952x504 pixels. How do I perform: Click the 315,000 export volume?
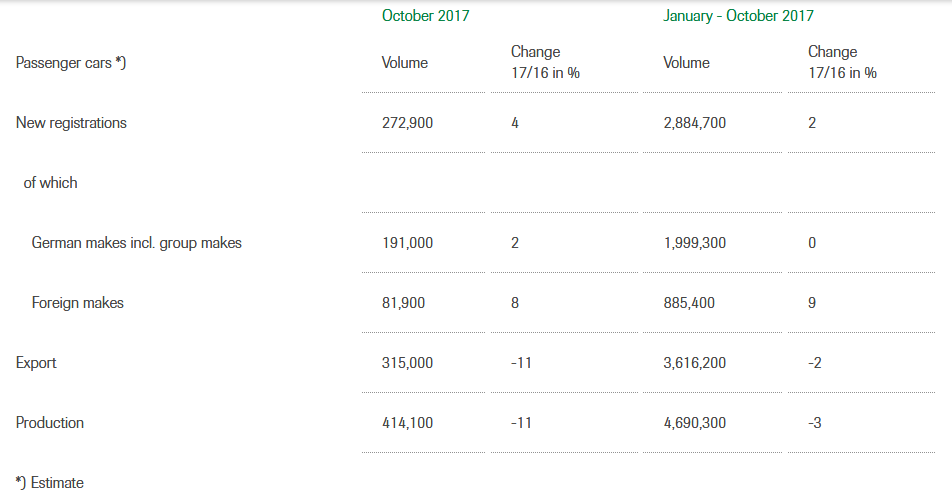(407, 363)
